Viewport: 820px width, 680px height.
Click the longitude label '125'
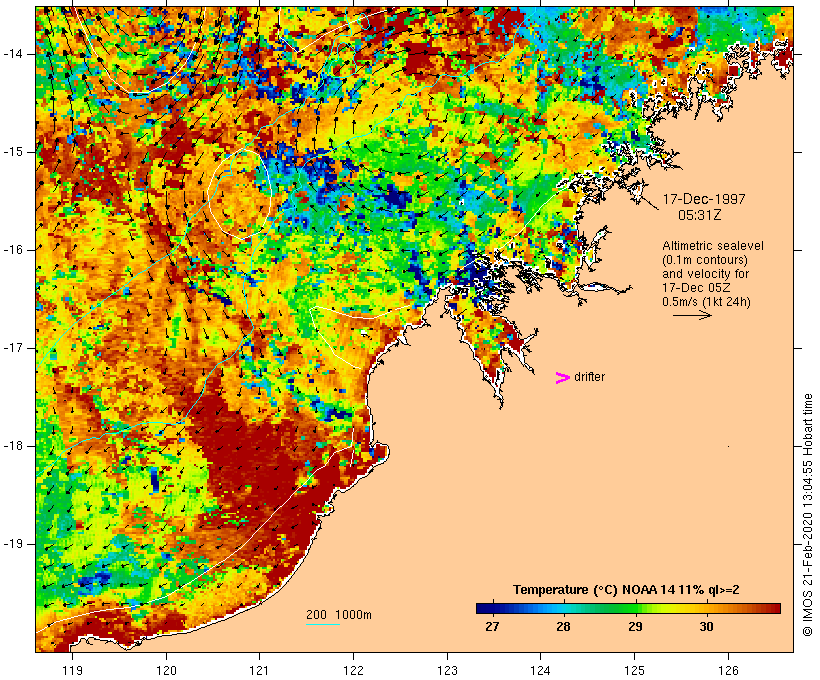click(x=635, y=670)
